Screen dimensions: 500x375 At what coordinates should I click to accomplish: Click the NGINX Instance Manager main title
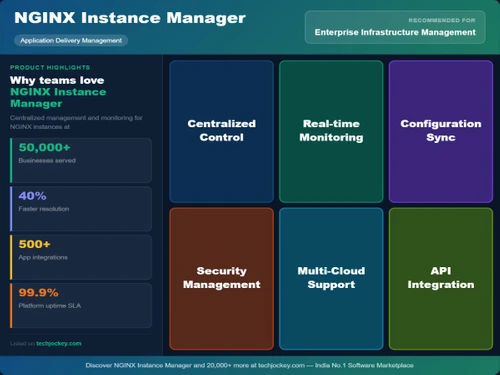pos(130,18)
